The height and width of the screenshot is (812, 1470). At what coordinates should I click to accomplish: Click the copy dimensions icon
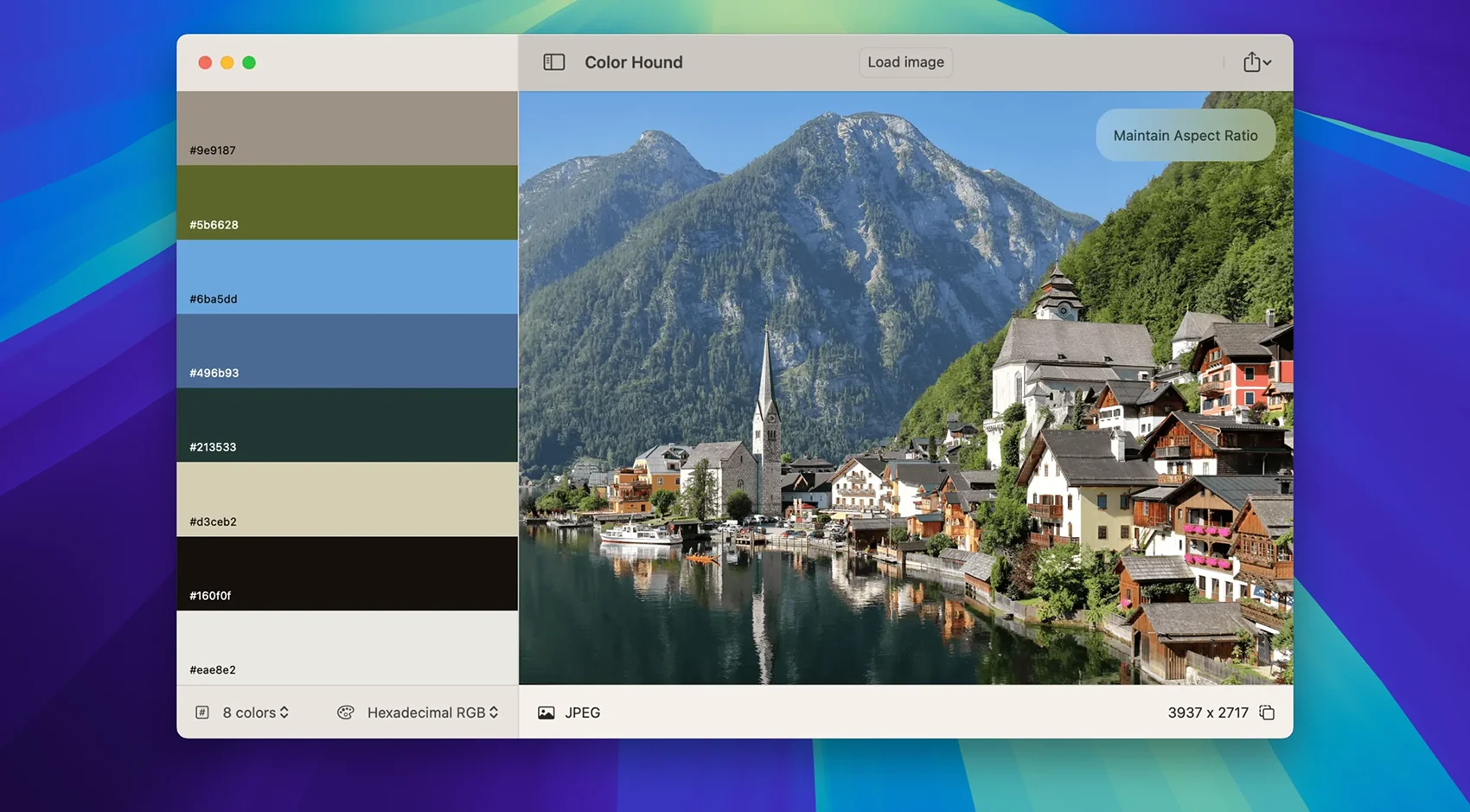click(x=1267, y=713)
